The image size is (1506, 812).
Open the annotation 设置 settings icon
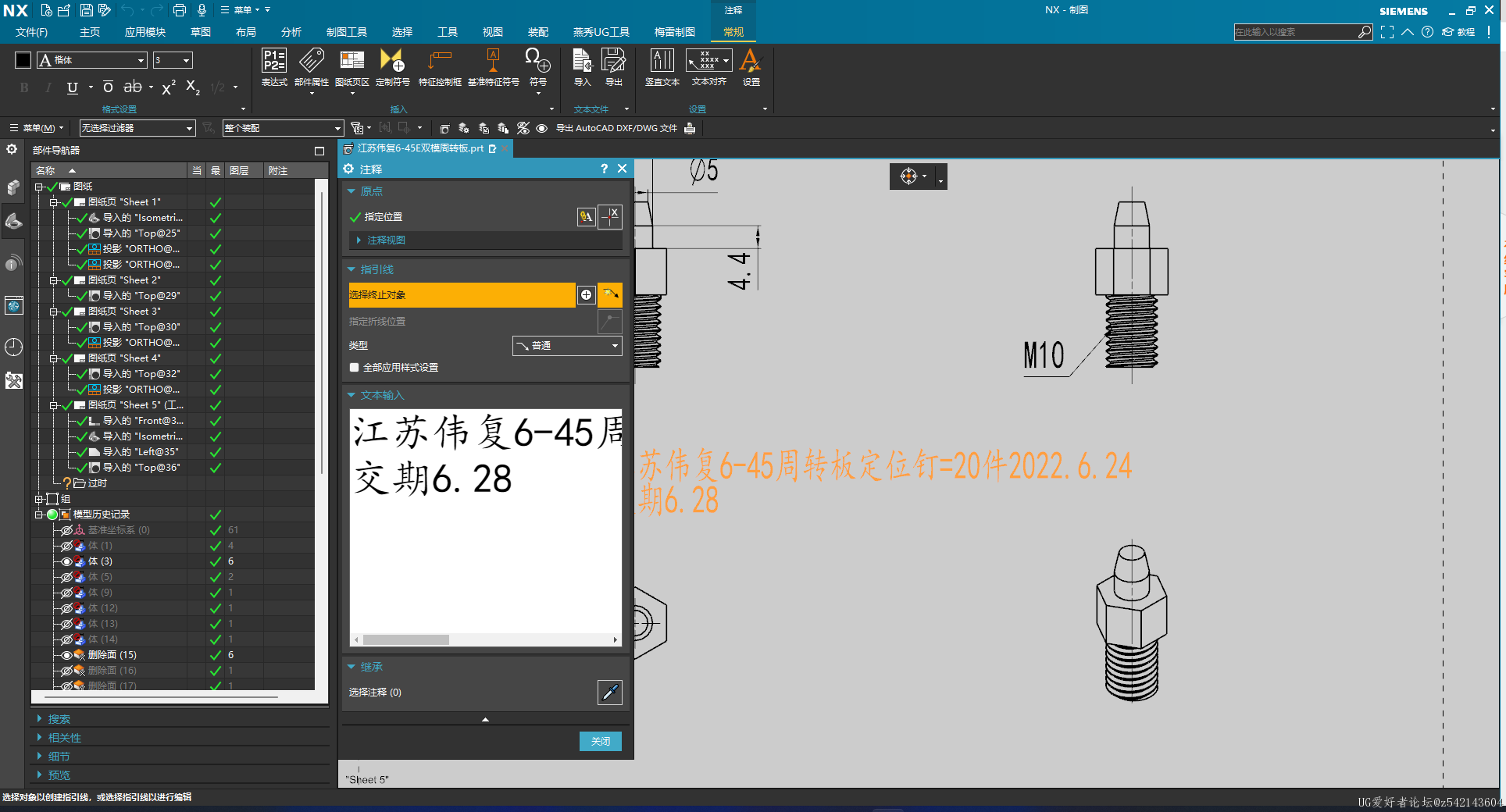click(x=751, y=68)
